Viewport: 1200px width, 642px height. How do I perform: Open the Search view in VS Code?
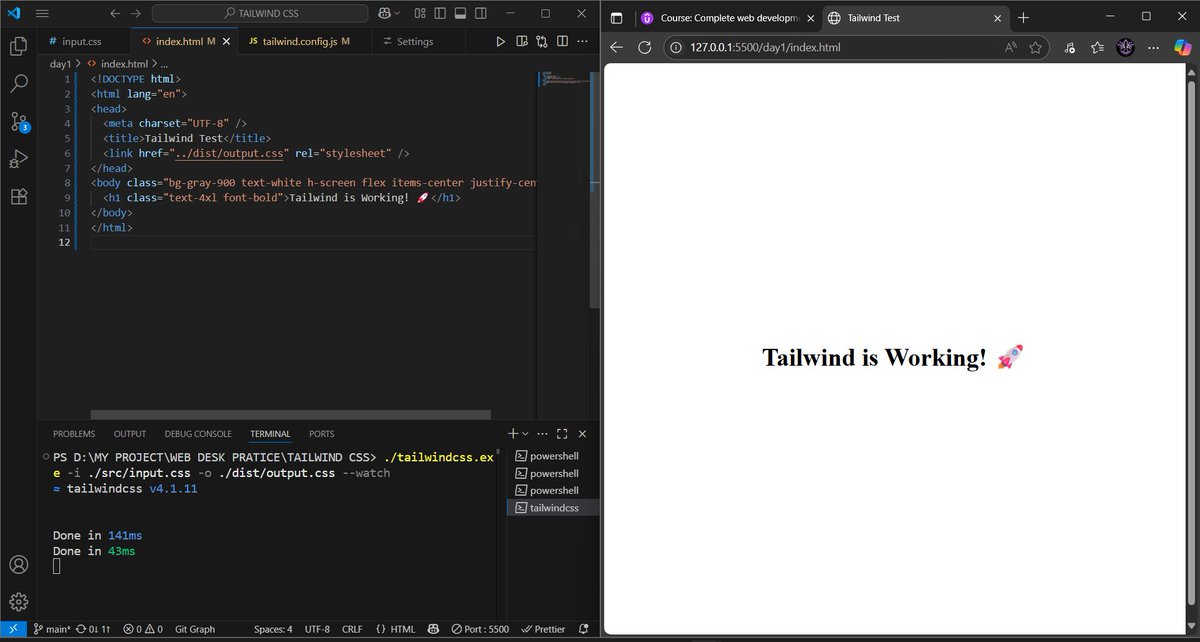[18, 84]
